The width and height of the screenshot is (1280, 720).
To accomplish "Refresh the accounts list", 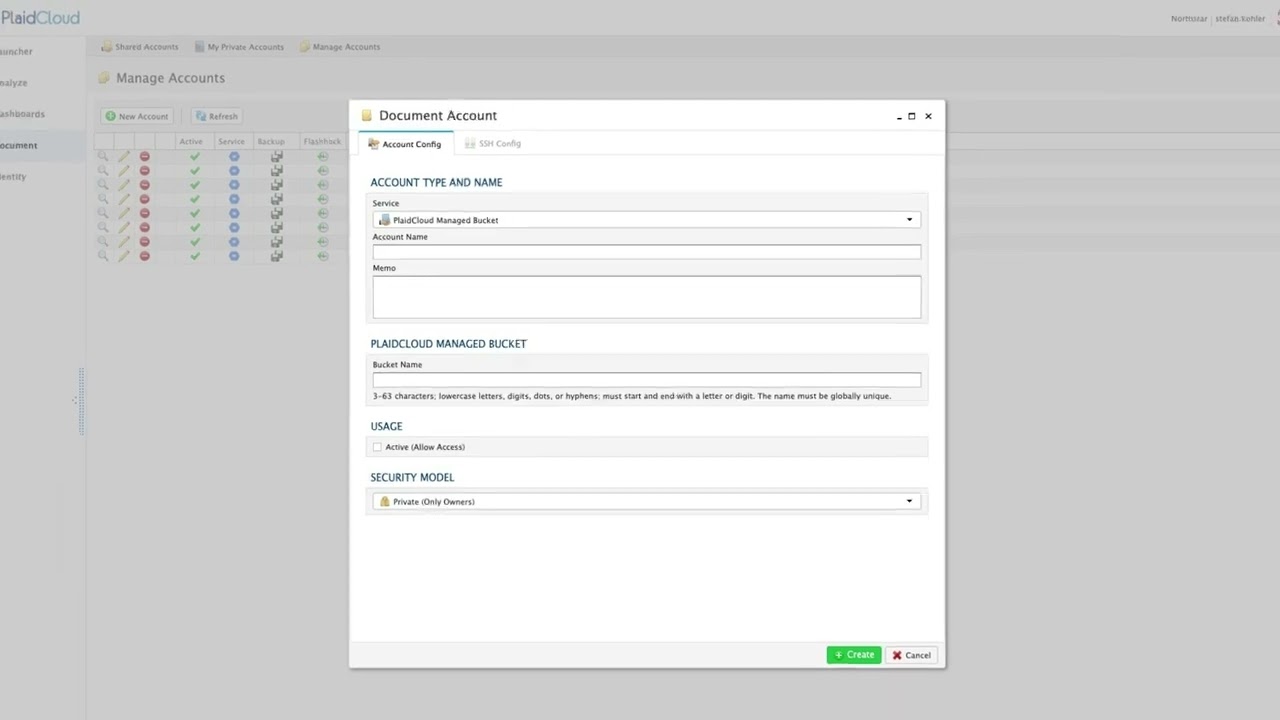I will tap(217, 116).
